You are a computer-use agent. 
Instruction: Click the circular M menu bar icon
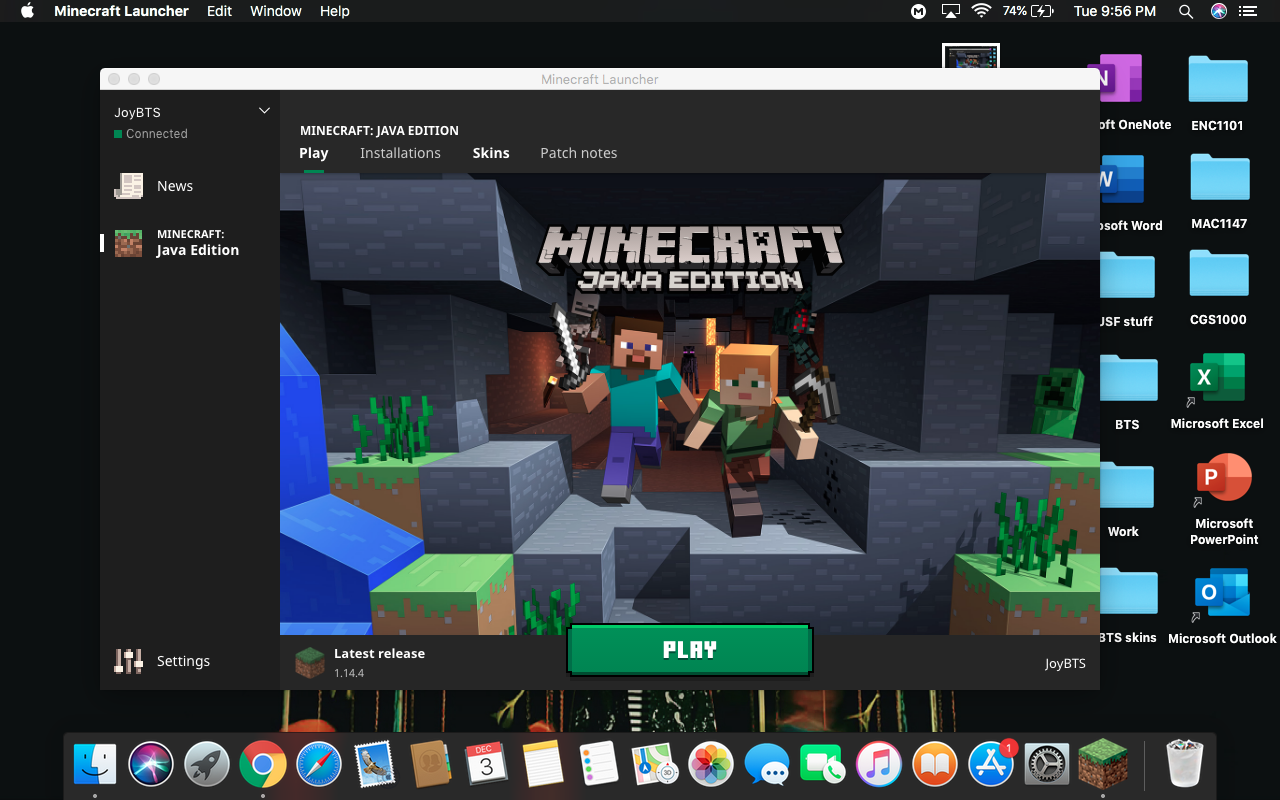click(918, 11)
